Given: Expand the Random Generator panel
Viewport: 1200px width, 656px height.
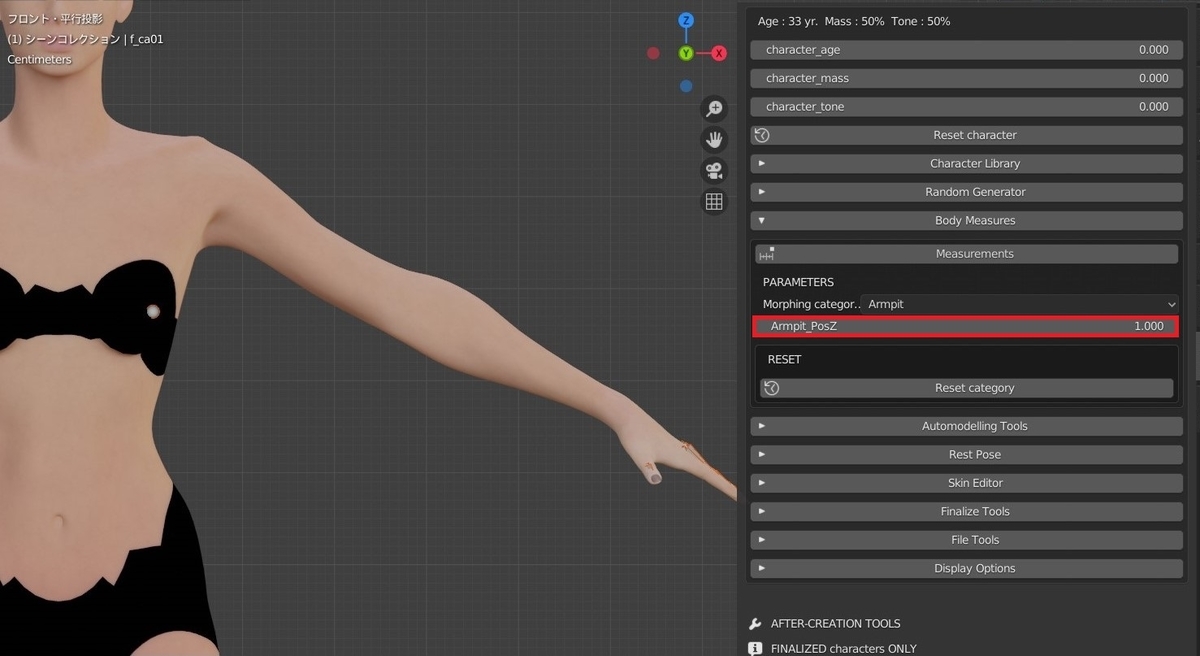Looking at the screenshot, I should pos(966,192).
